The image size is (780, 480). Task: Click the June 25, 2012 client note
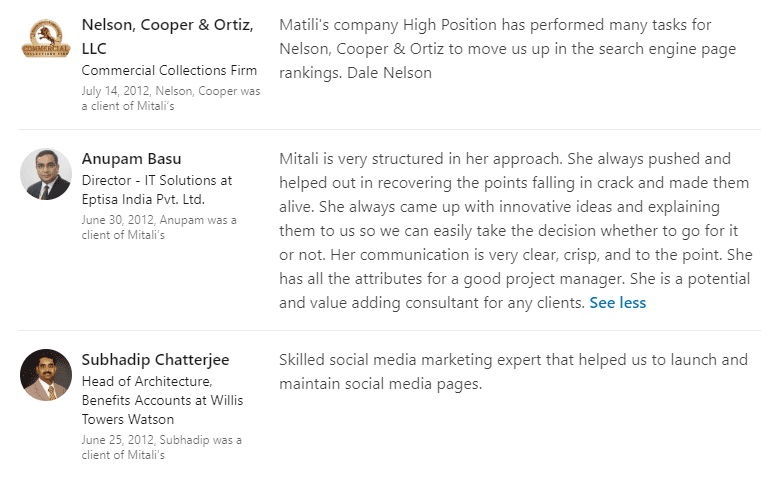coord(162,447)
